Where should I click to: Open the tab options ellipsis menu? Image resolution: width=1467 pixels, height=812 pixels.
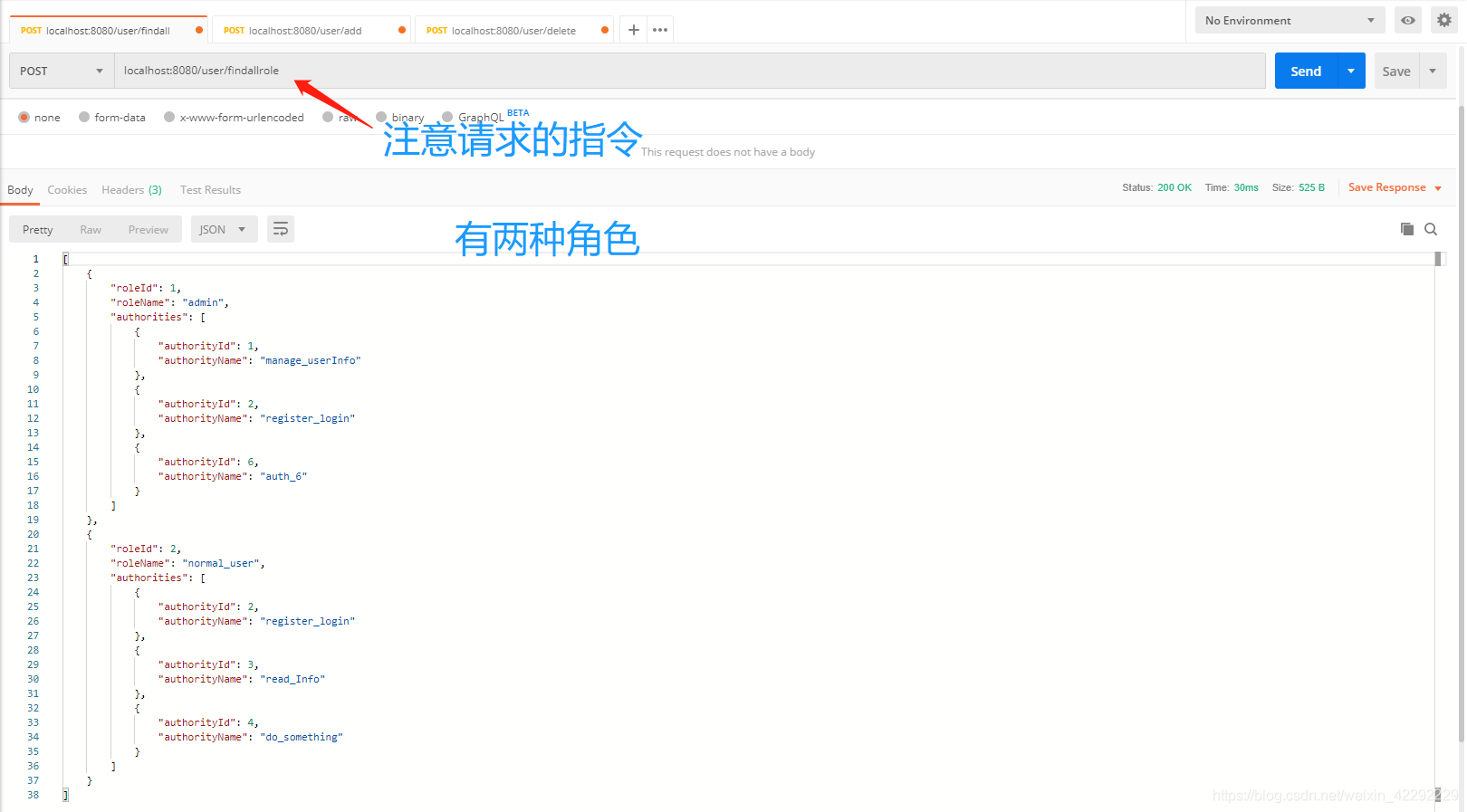pos(660,30)
